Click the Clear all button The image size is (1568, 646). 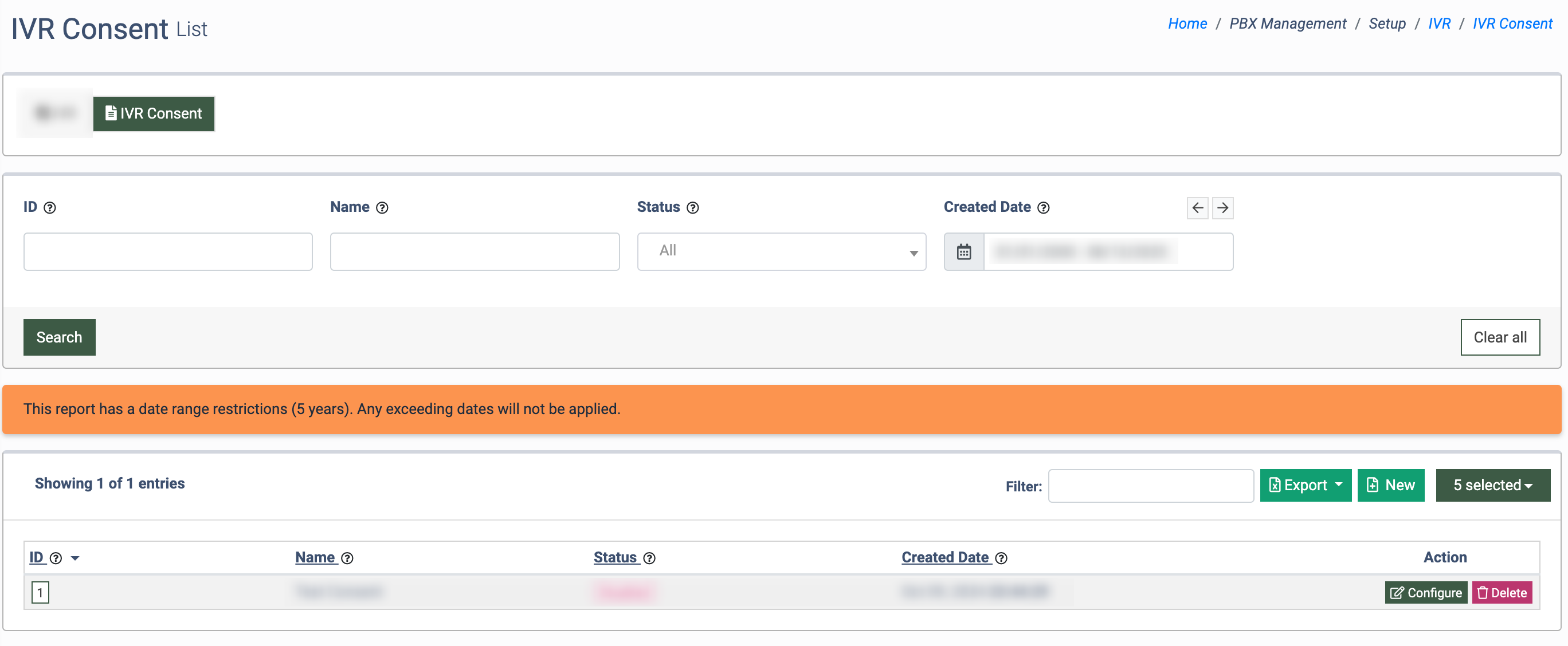[x=1499, y=337]
